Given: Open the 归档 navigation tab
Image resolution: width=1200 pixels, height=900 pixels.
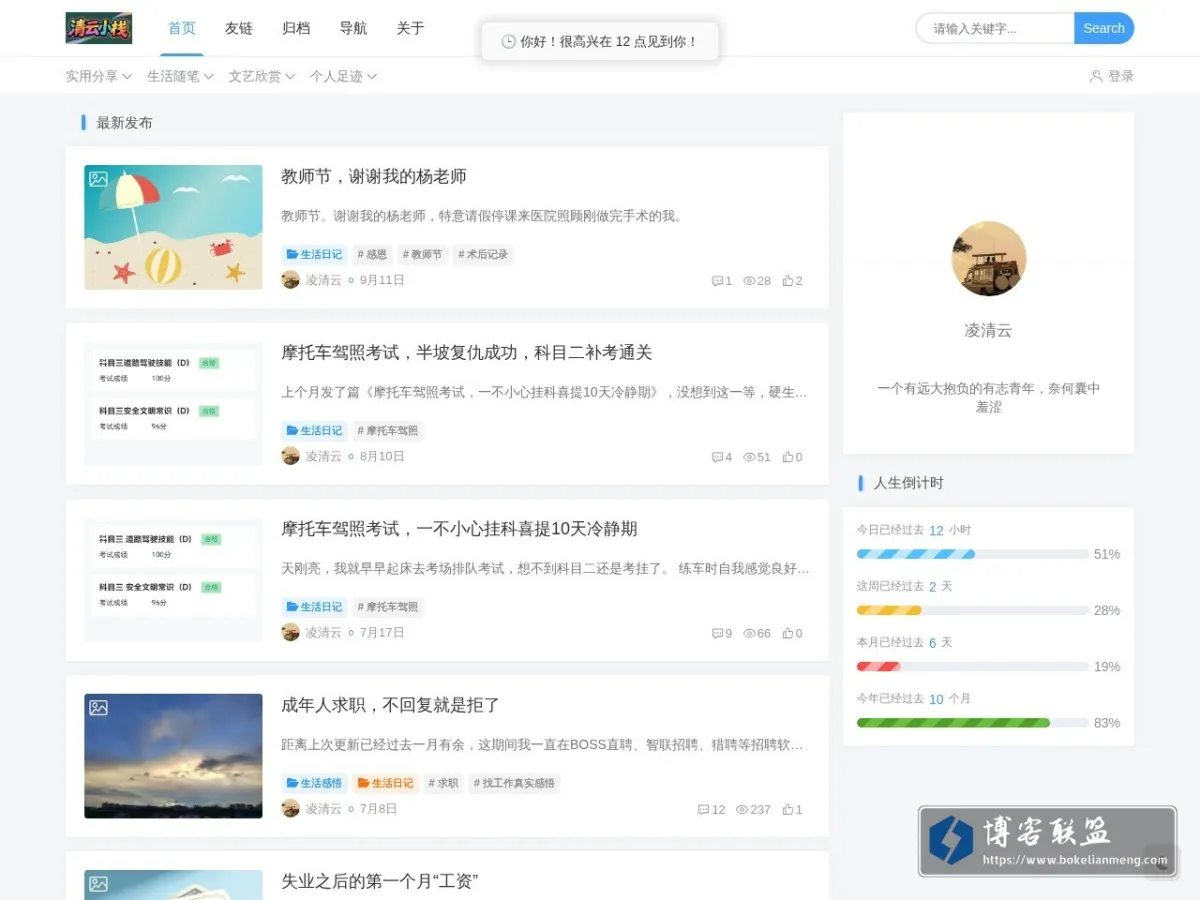Looking at the screenshot, I should [x=296, y=28].
